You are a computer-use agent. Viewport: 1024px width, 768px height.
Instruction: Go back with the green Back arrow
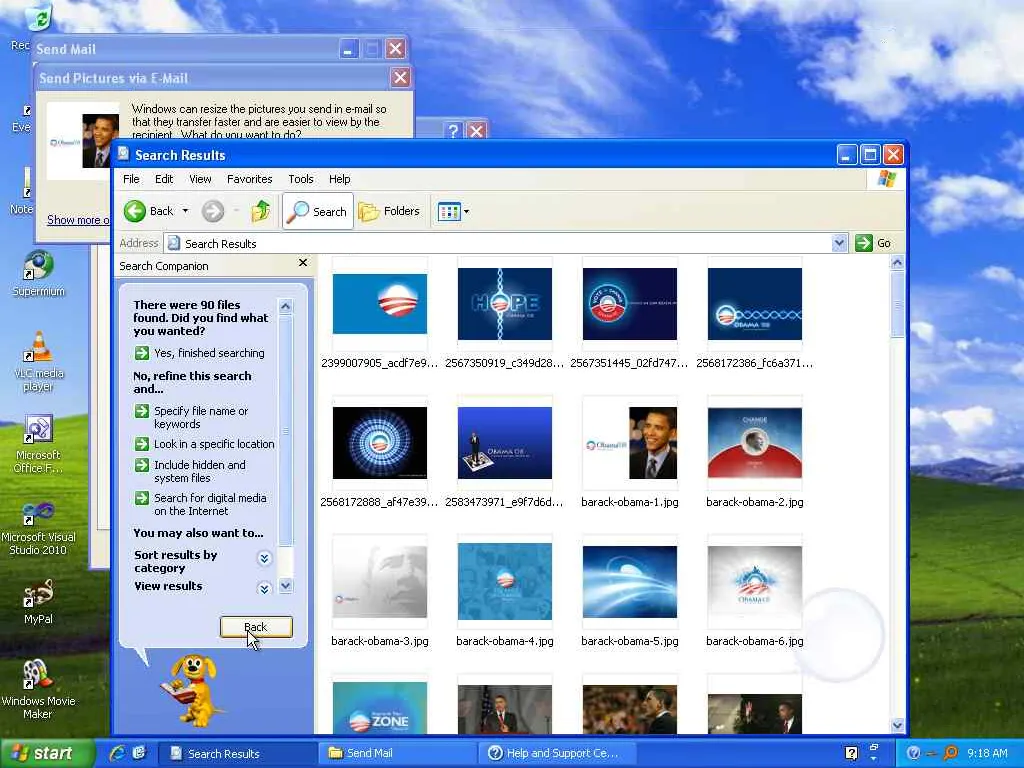(148, 211)
